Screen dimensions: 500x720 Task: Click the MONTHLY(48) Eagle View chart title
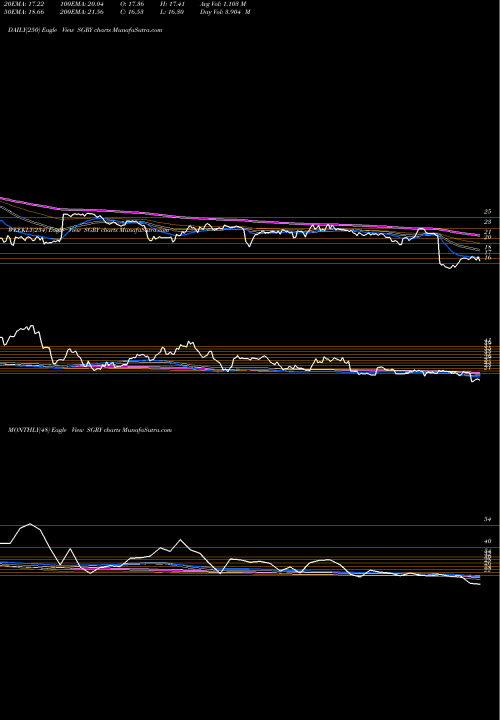pos(90,430)
